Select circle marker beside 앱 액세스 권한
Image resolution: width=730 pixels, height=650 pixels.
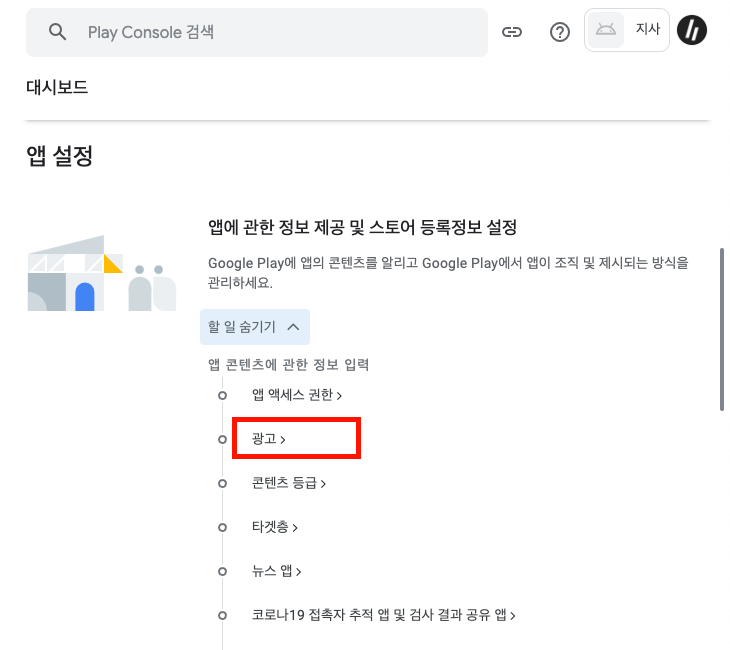coord(223,395)
